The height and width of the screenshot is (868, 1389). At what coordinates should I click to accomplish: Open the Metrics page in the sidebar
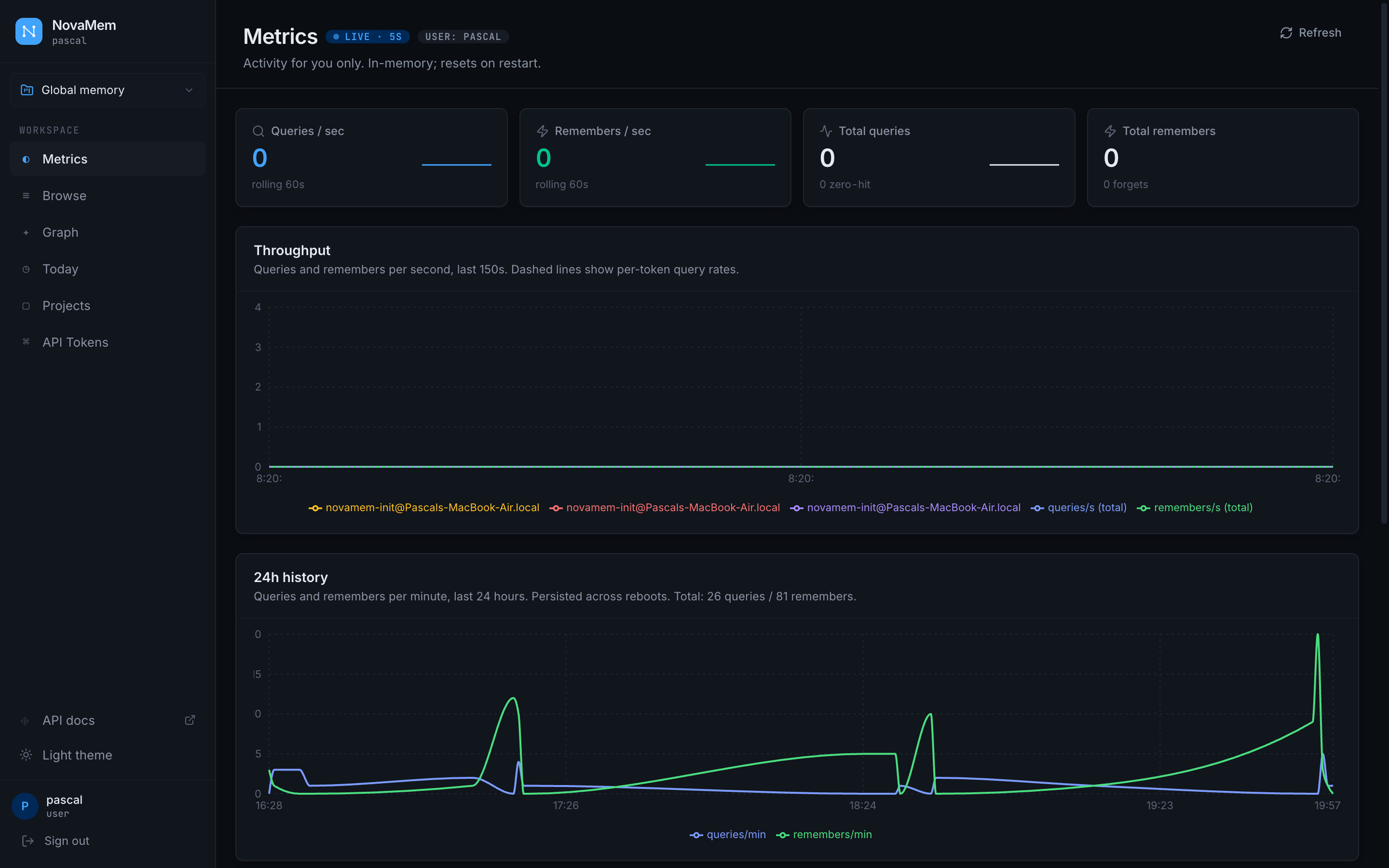point(108,159)
